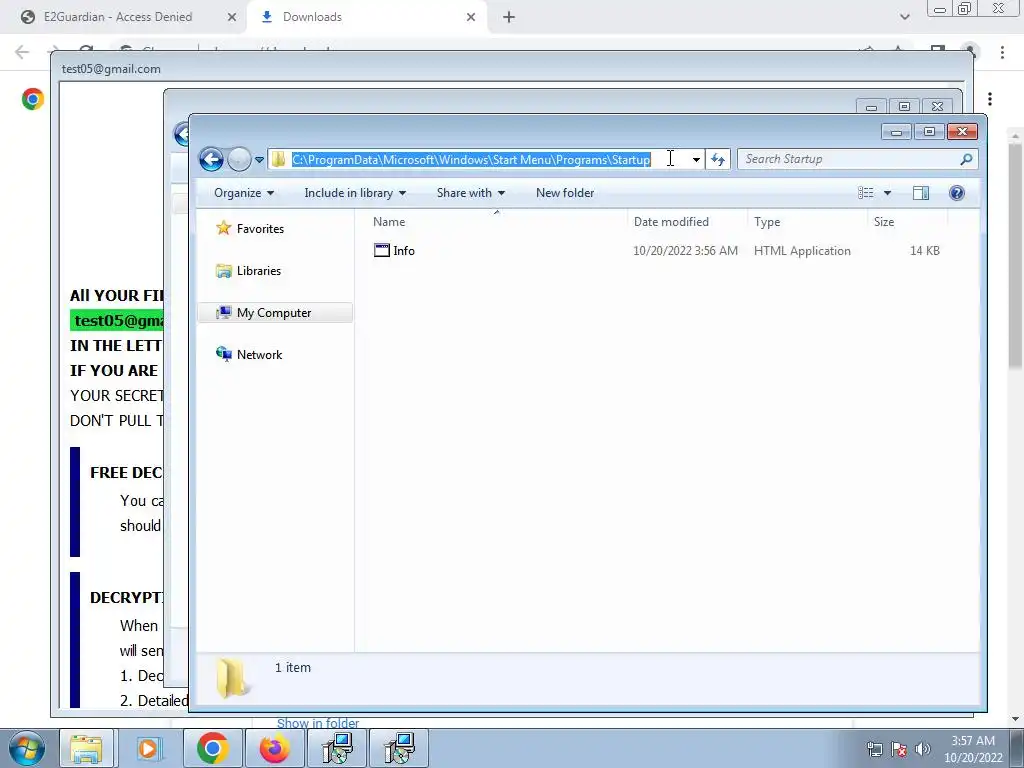Image resolution: width=1024 pixels, height=768 pixels.
Task: Close the E2Guardian tab
Action: (232, 18)
